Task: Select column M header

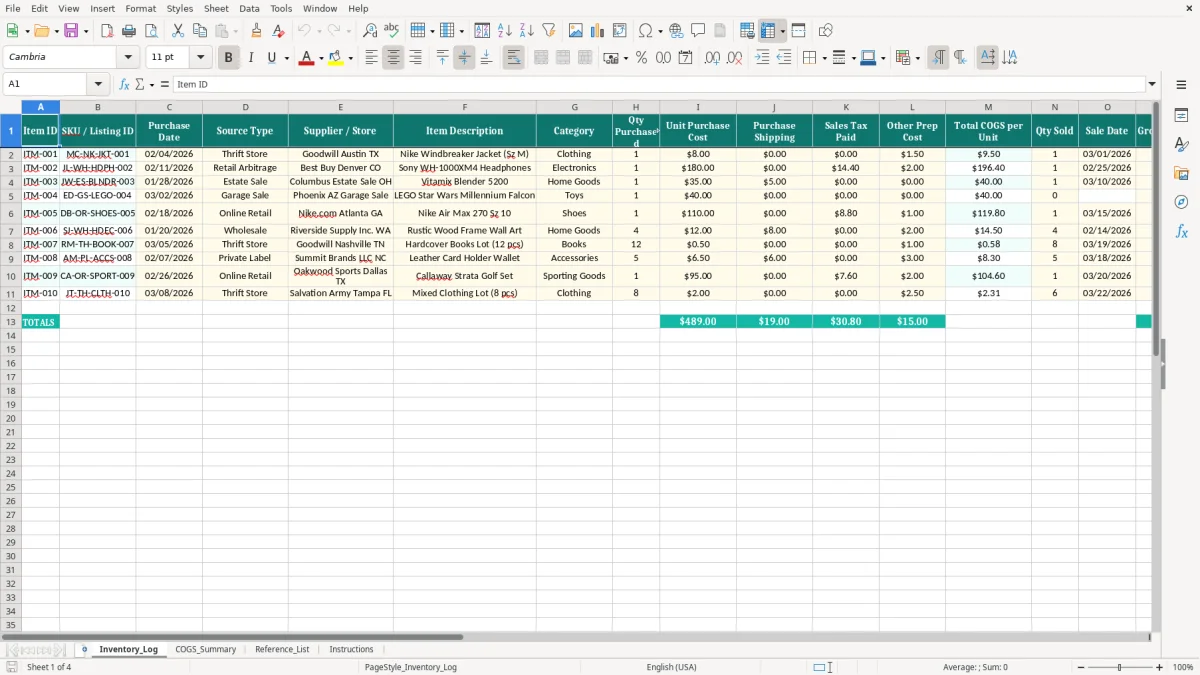Action: (x=988, y=107)
